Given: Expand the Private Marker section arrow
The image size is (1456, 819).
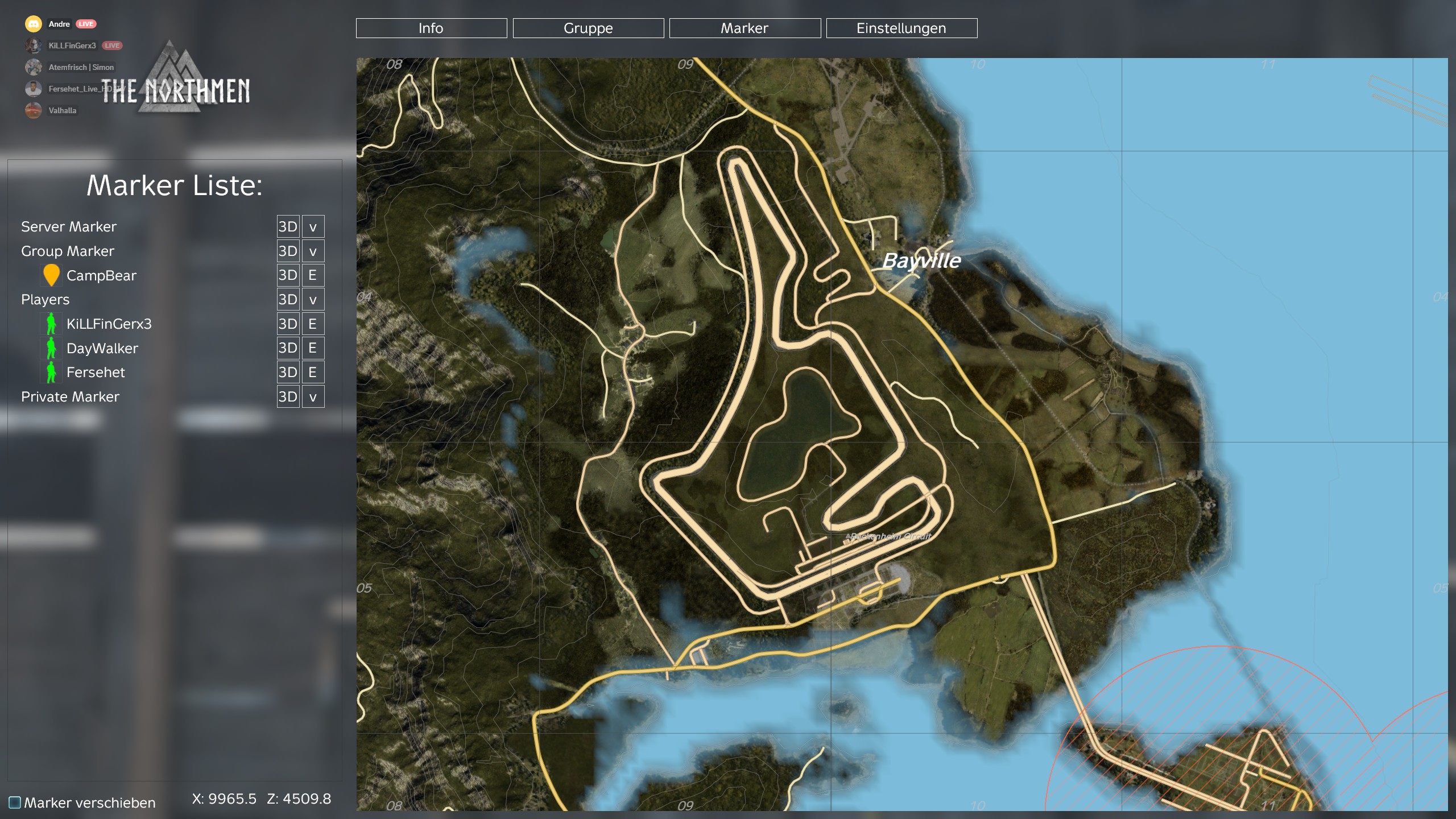Looking at the screenshot, I should coord(313,397).
